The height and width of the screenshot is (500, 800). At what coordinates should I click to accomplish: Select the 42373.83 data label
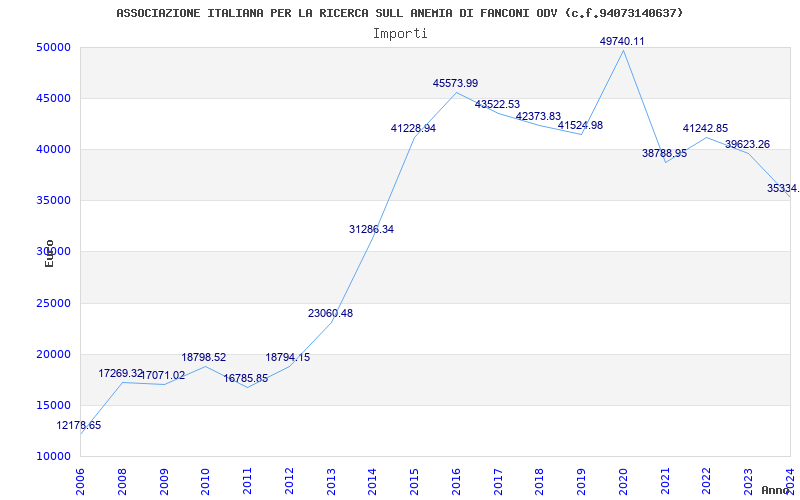pos(538,116)
